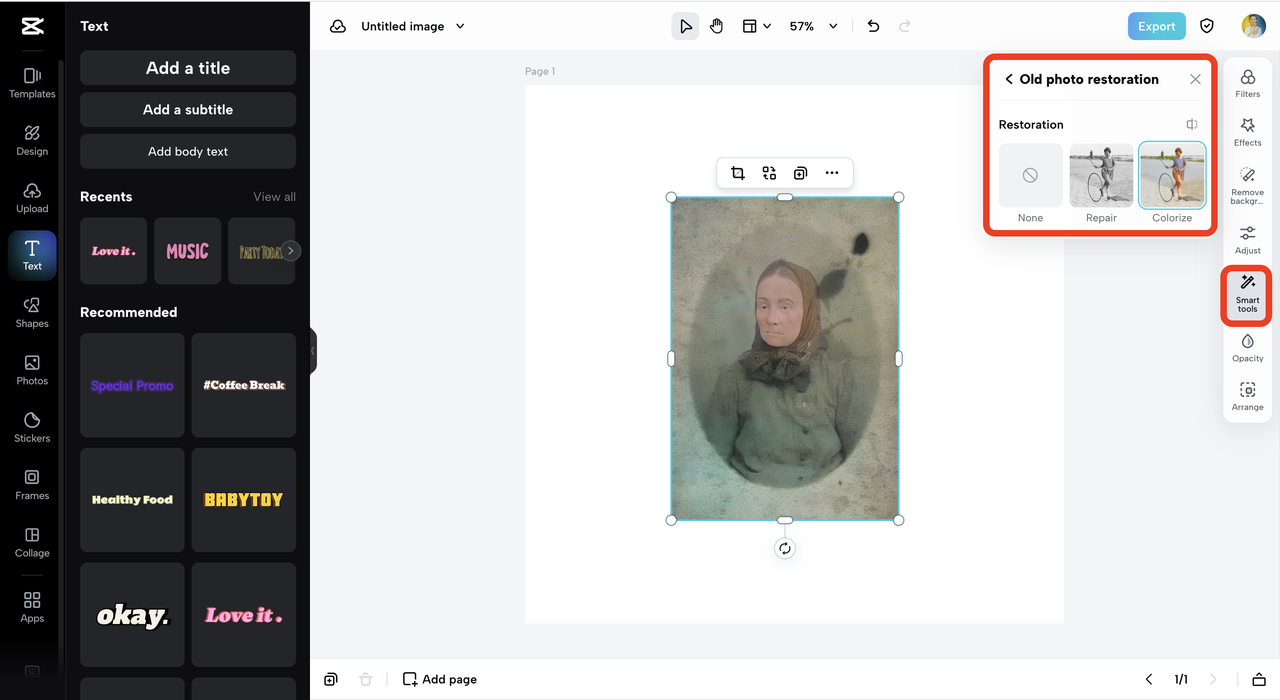1280x700 pixels.
Task: Open the Stickers sidebar panel
Action: [32, 427]
